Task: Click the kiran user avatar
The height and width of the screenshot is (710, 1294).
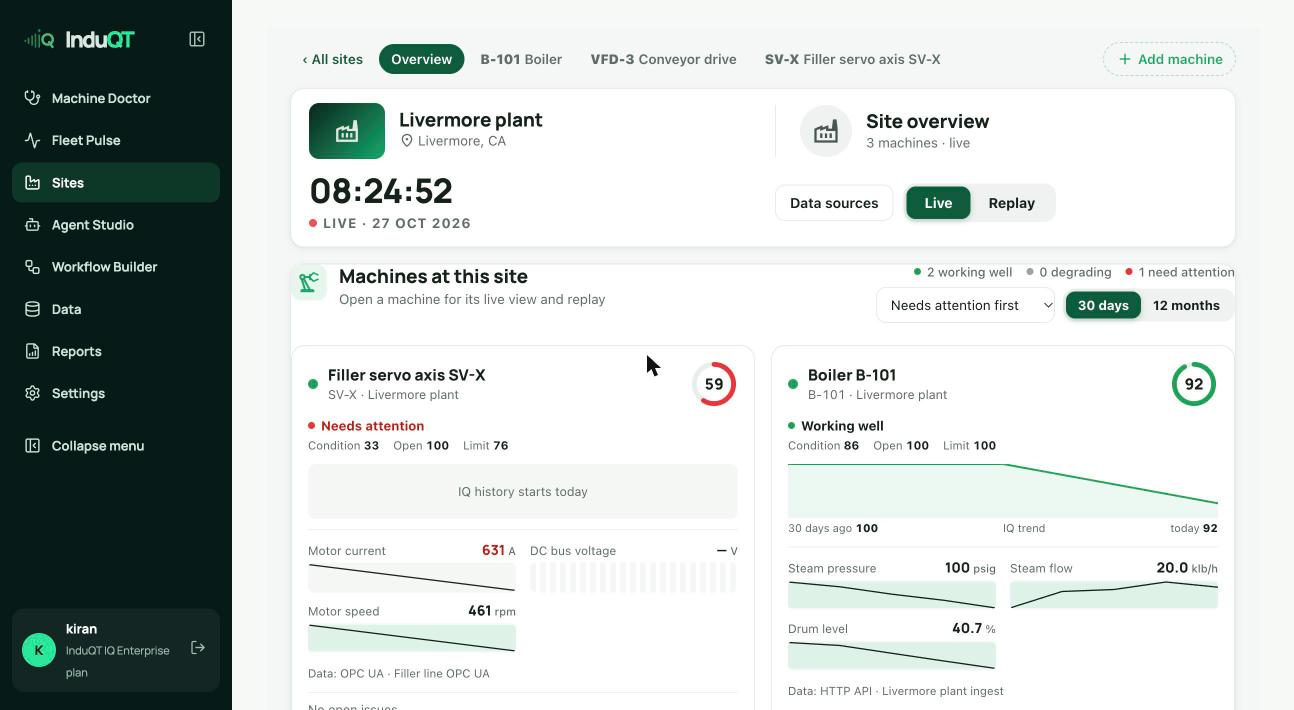Action: [x=39, y=650]
